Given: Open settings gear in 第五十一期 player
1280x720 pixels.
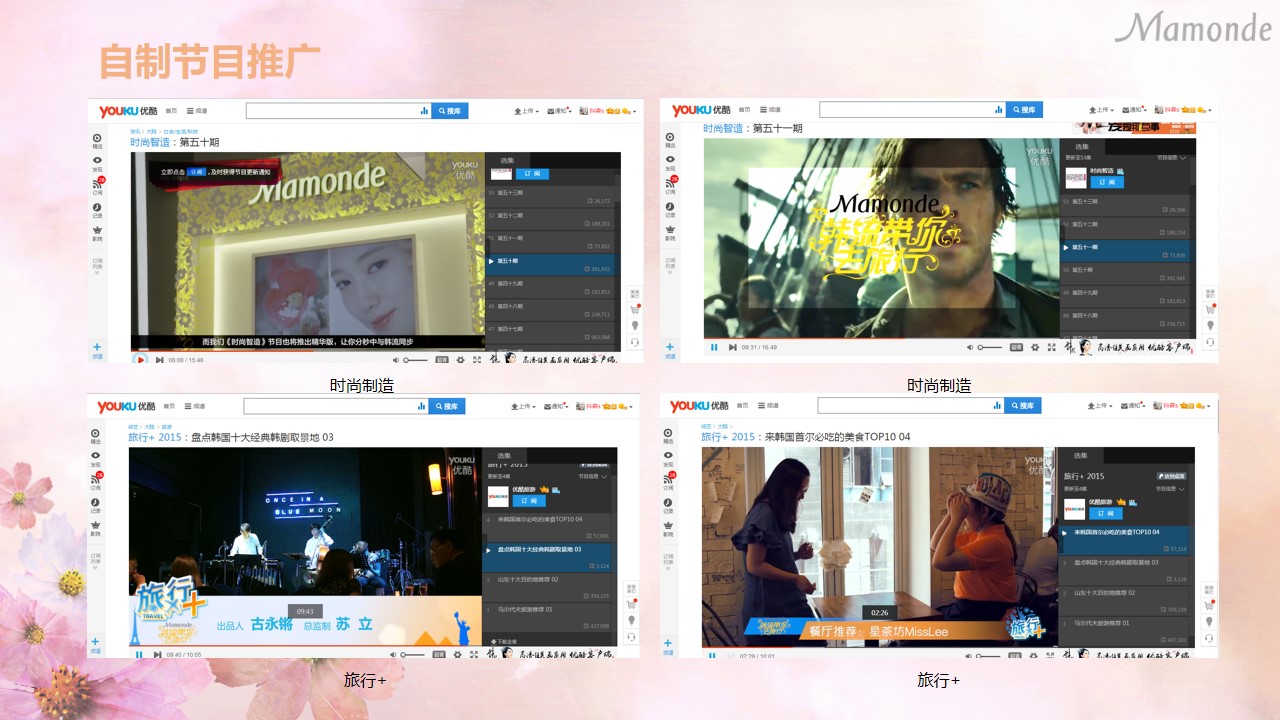Looking at the screenshot, I should click(x=1035, y=347).
